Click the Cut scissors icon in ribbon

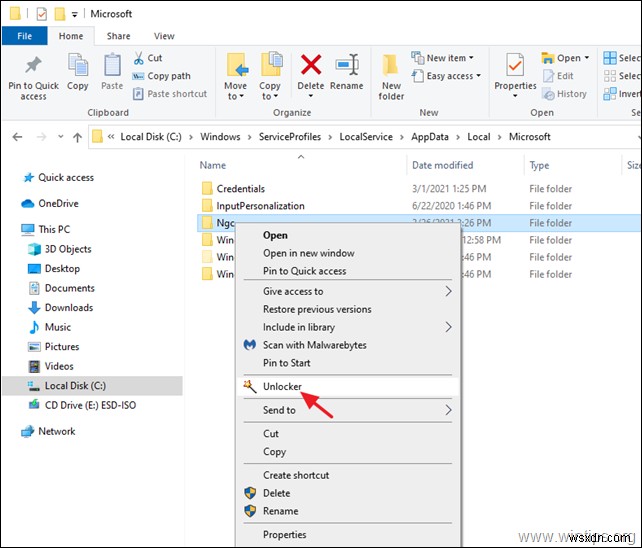tap(139, 58)
